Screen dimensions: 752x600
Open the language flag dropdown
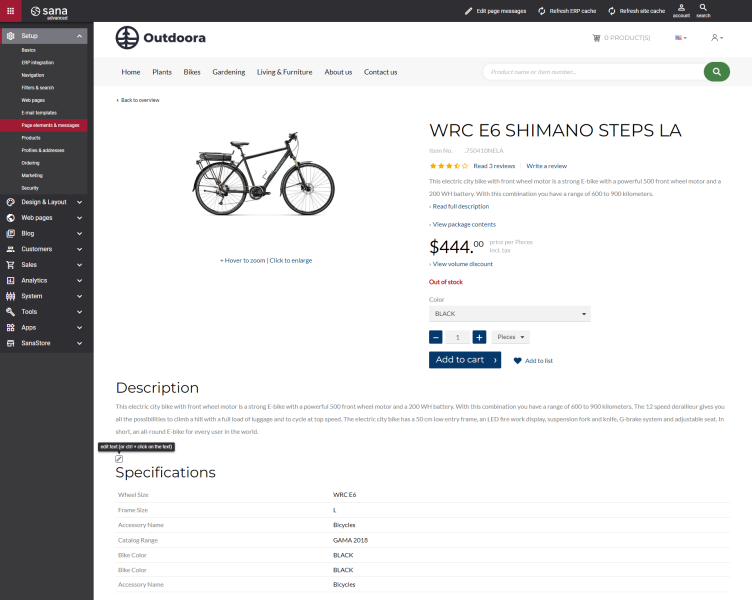click(x=681, y=37)
